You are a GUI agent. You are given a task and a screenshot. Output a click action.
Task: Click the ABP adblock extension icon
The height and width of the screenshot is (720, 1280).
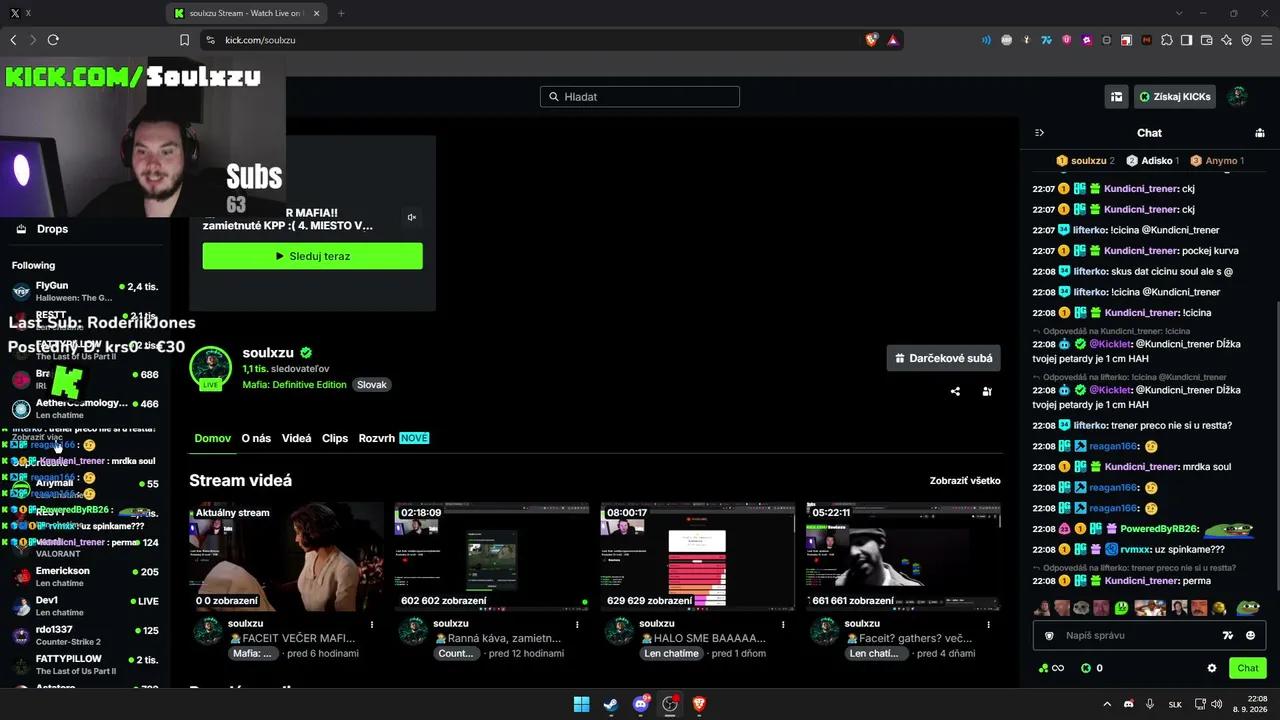1006,40
